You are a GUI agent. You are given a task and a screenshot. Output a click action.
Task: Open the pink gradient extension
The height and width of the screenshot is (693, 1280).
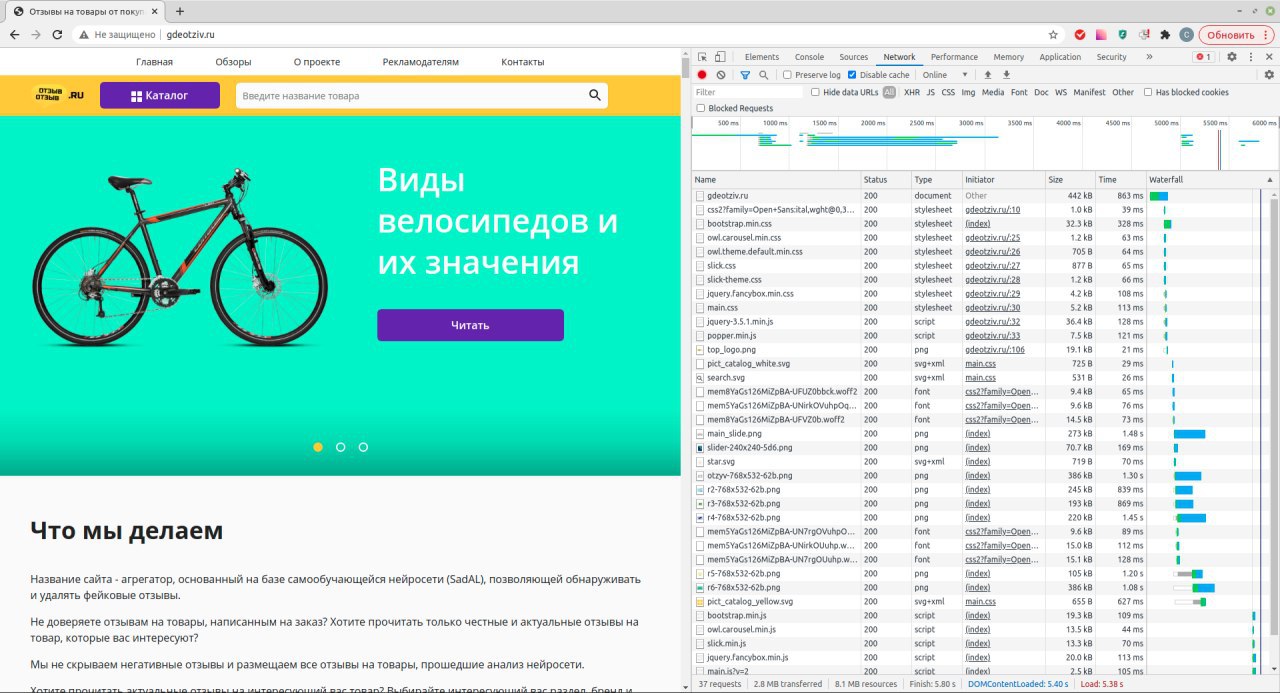(1101, 34)
